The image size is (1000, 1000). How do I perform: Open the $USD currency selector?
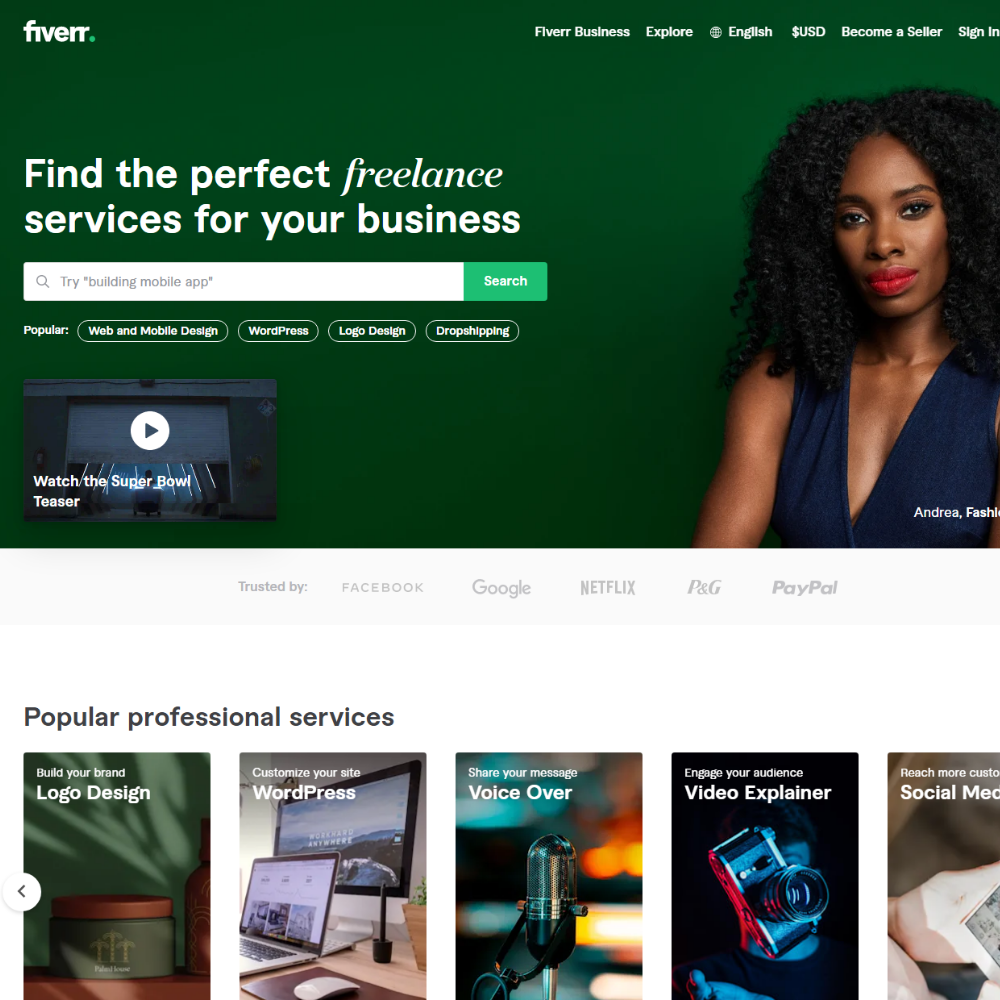coord(808,32)
